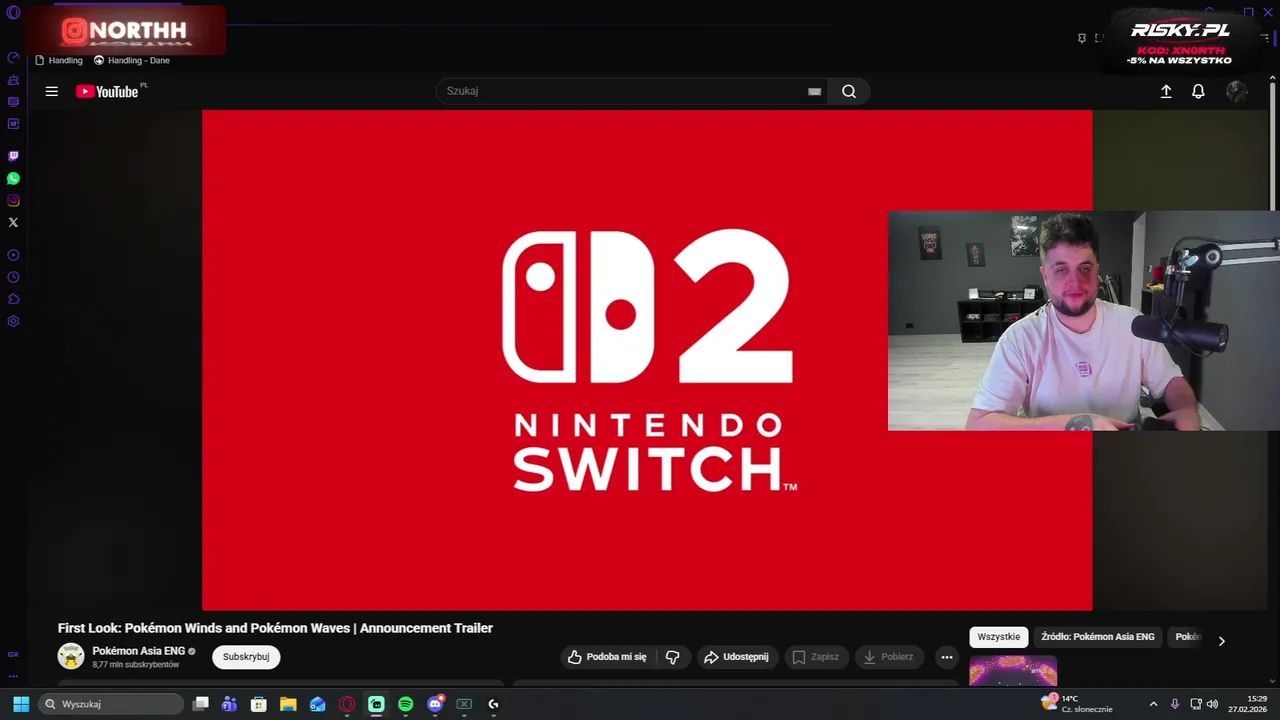Open WhatsApp in Opera sidebar
The width and height of the screenshot is (1280, 720).
pyautogui.click(x=13, y=178)
